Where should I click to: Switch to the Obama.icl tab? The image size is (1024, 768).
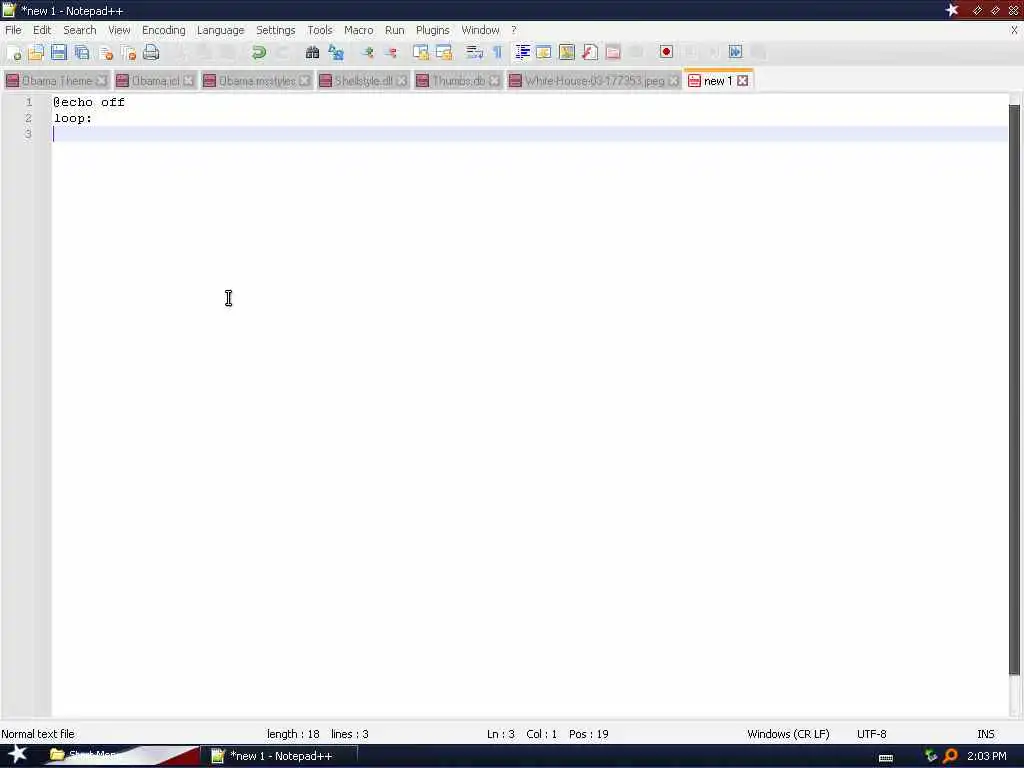[155, 81]
